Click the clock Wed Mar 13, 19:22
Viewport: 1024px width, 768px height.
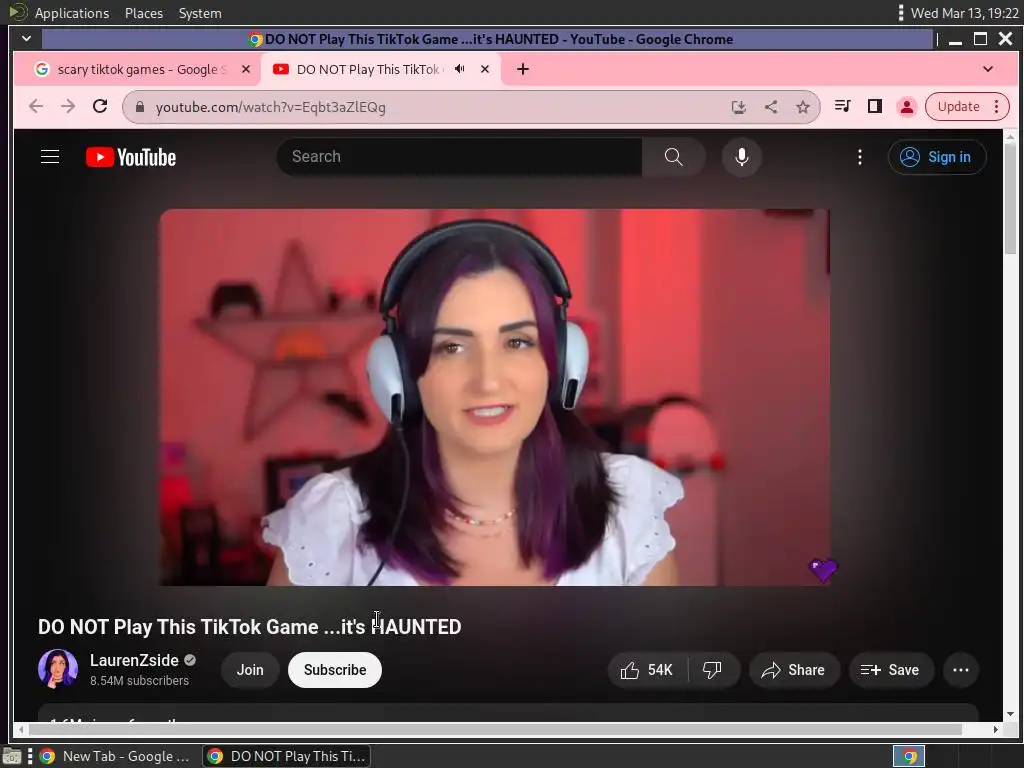964,13
